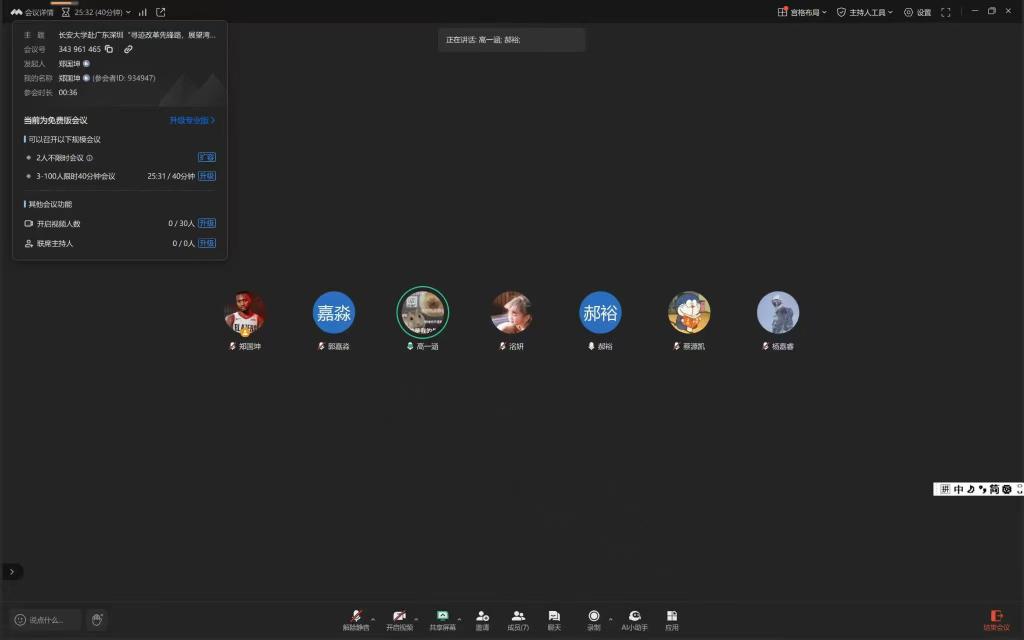Click the 升级专业版 upgrade link
This screenshot has width=1024, height=640.
coord(192,120)
